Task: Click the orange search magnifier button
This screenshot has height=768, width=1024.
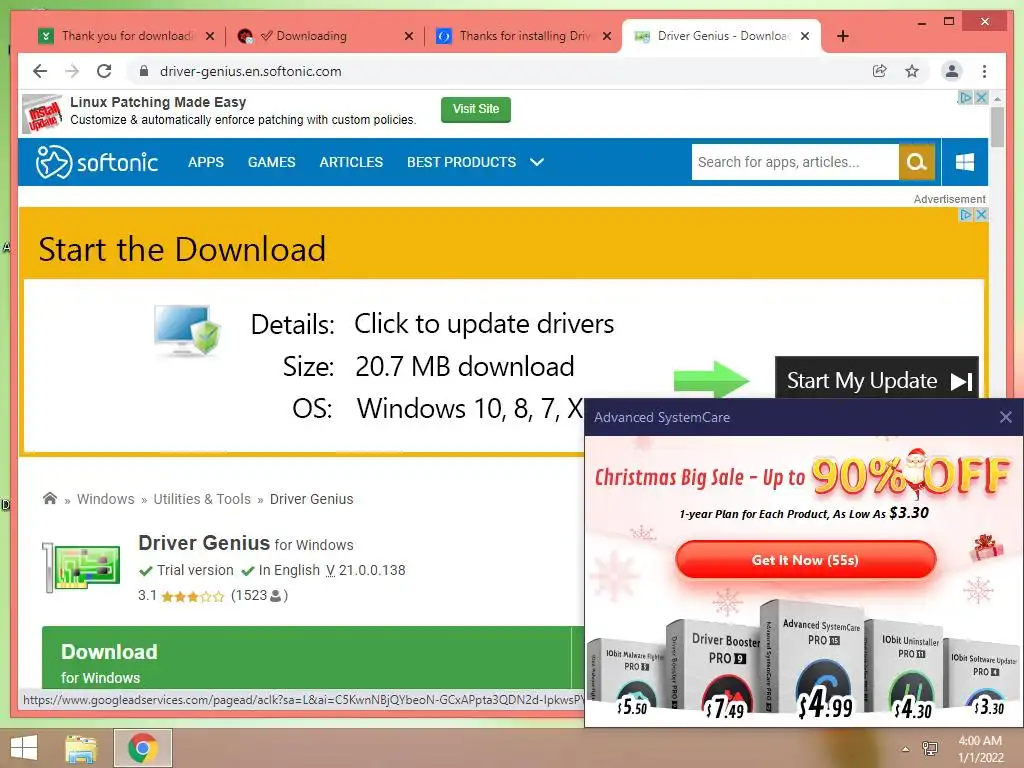Action: pyautogui.click(x=916, y=162)
